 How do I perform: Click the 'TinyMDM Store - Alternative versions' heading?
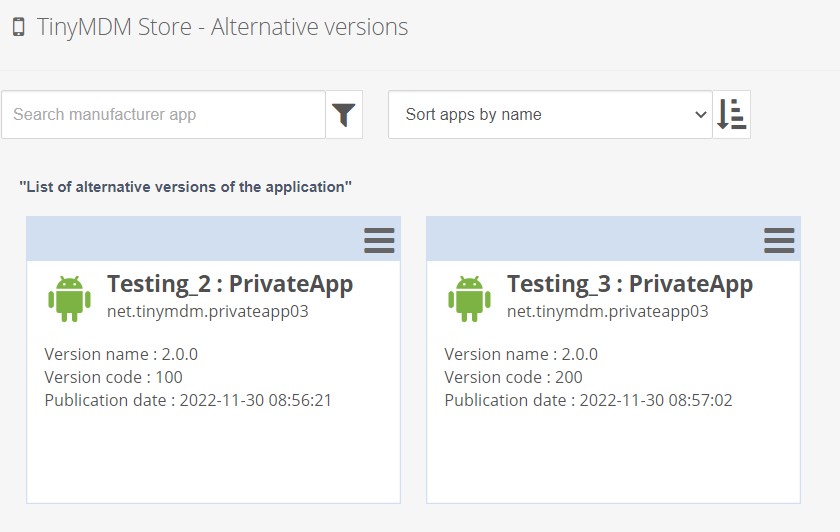[222, 27]
